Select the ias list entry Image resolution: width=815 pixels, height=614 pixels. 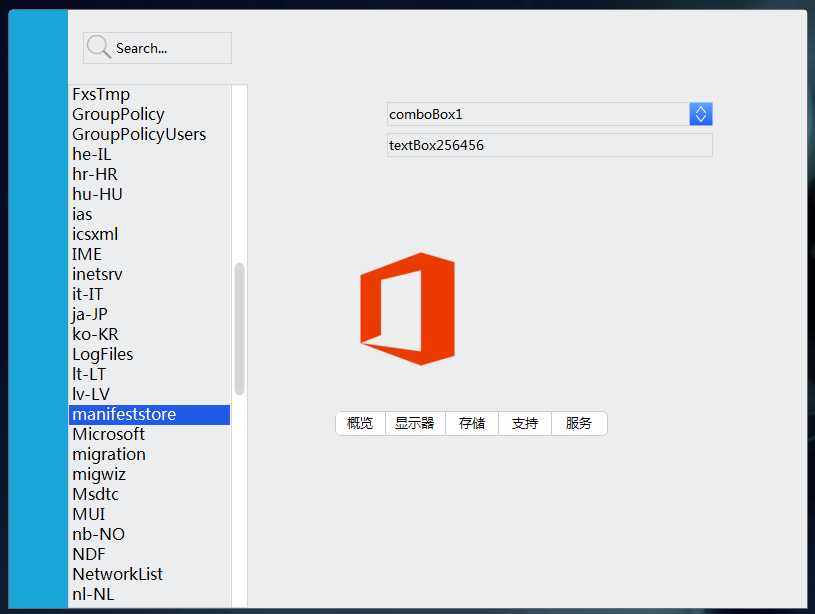(x=149, y=214)
